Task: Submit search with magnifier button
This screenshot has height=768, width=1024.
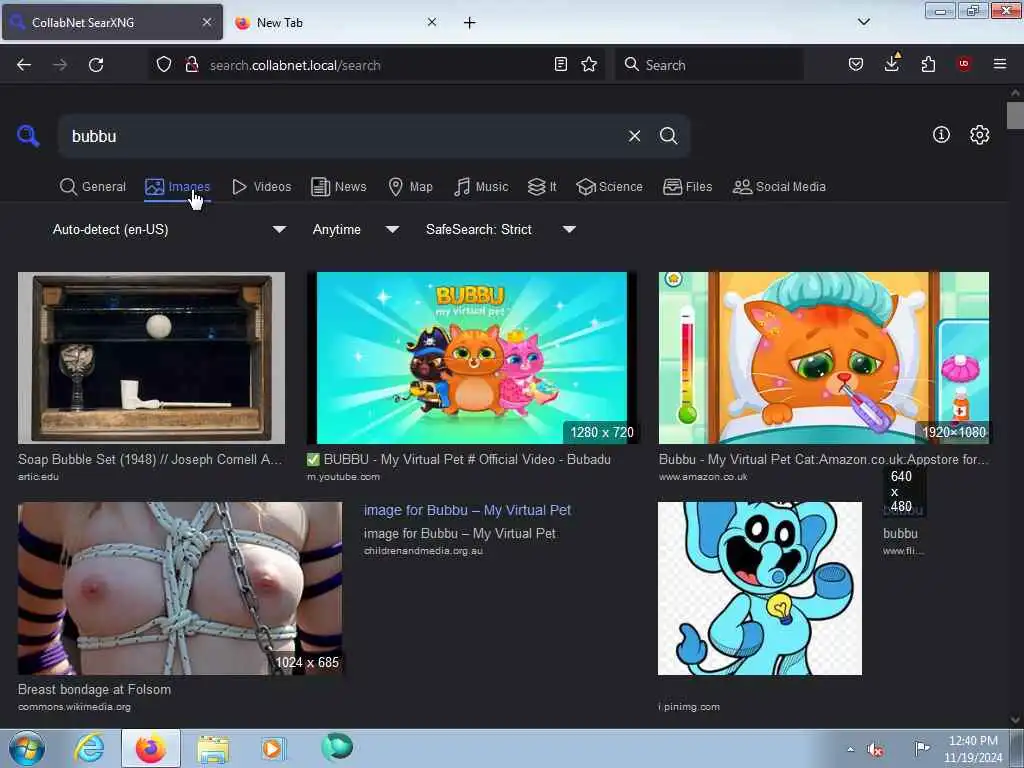Action: pyautogui.click(x=668, y=136)
